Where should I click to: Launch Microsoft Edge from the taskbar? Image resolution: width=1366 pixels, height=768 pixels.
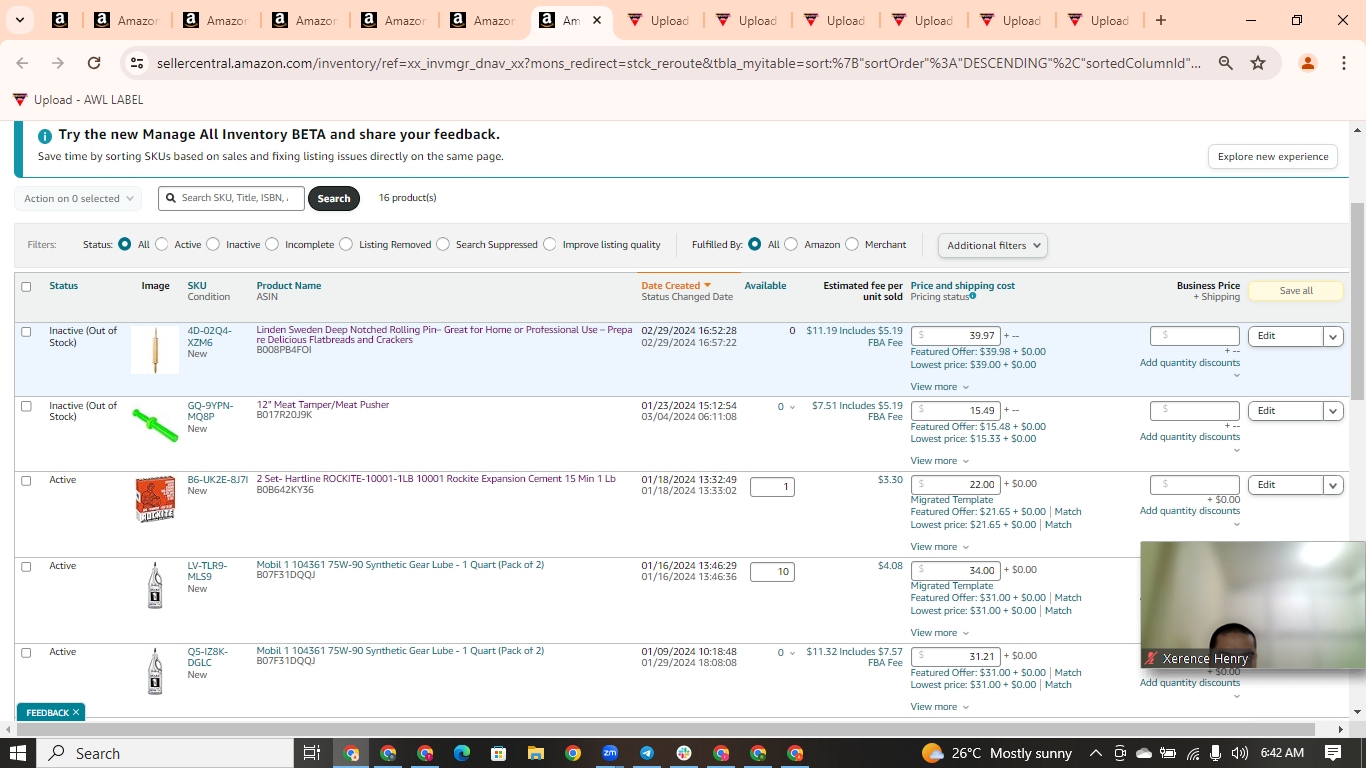click(x=461, y=753)
